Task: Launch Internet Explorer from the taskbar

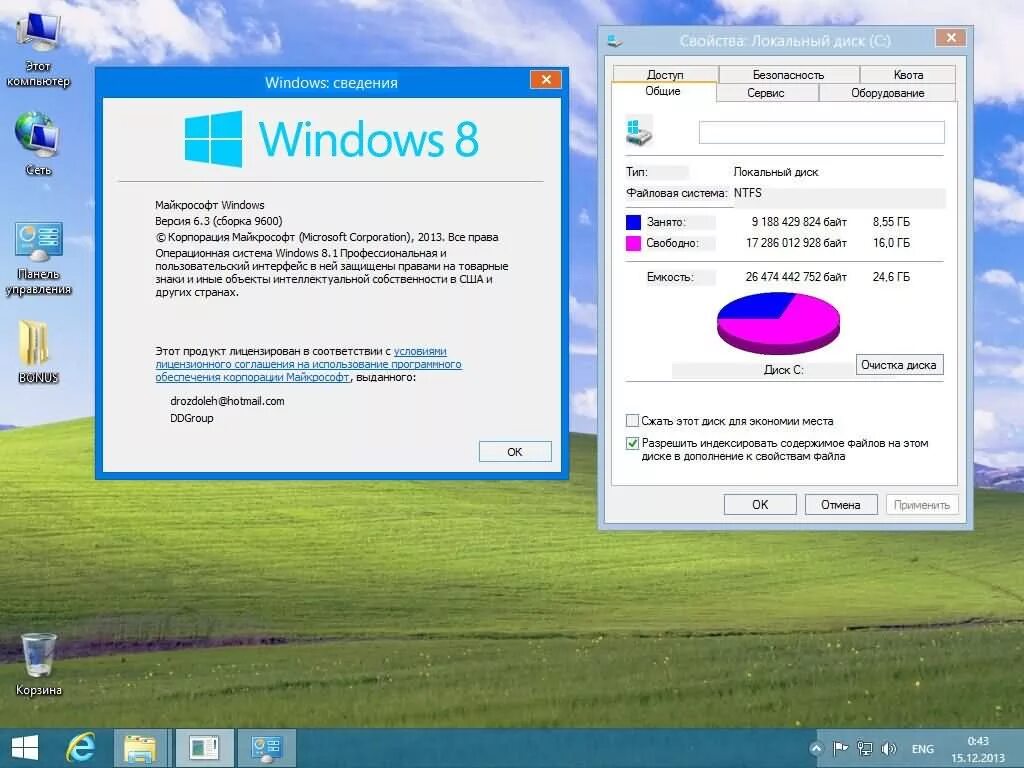Action: click(x=81, y=748)
